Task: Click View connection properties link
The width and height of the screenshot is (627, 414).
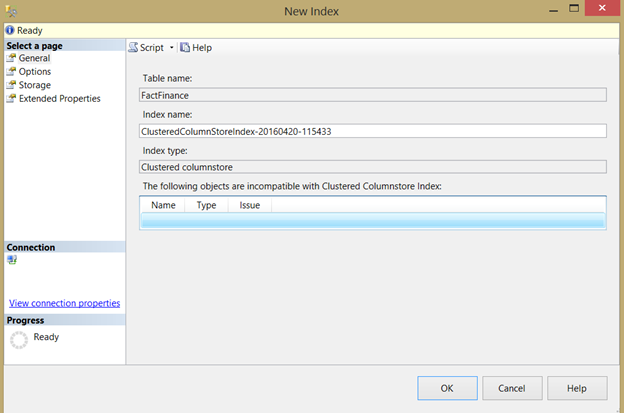Action: (x=64, y=304)
